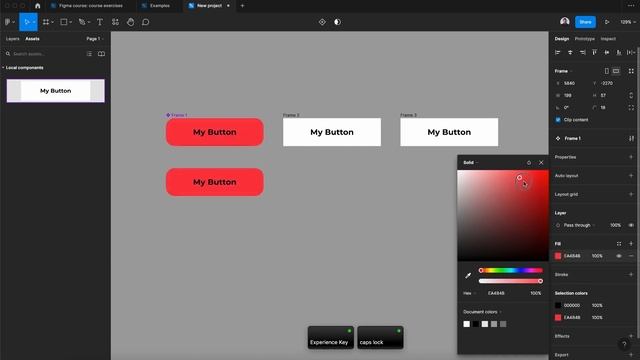640x360 pixels.
Task: Toggle Clip content checkbox
Action: tap(558, 120)
